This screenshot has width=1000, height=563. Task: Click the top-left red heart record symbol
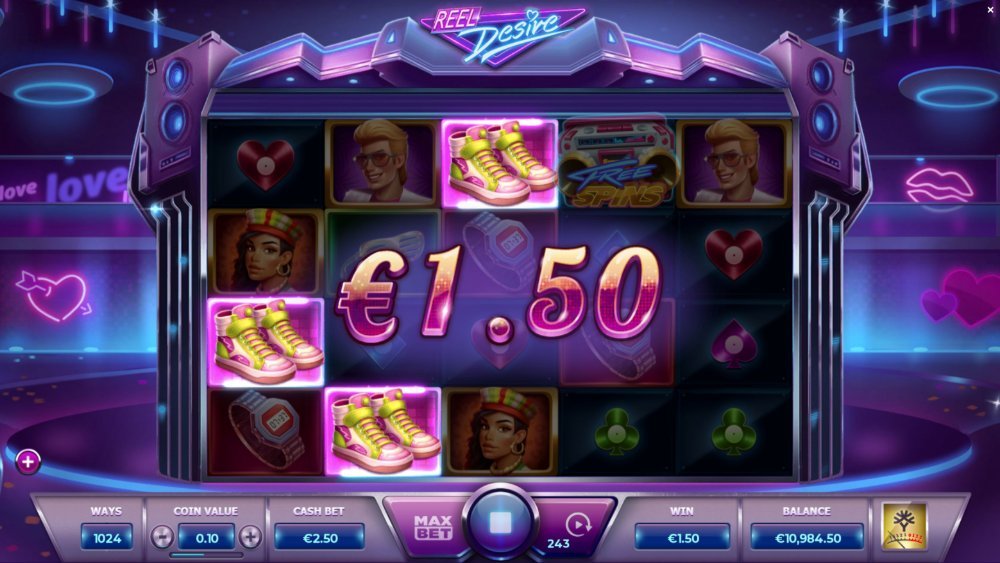(x=265, y=164)
